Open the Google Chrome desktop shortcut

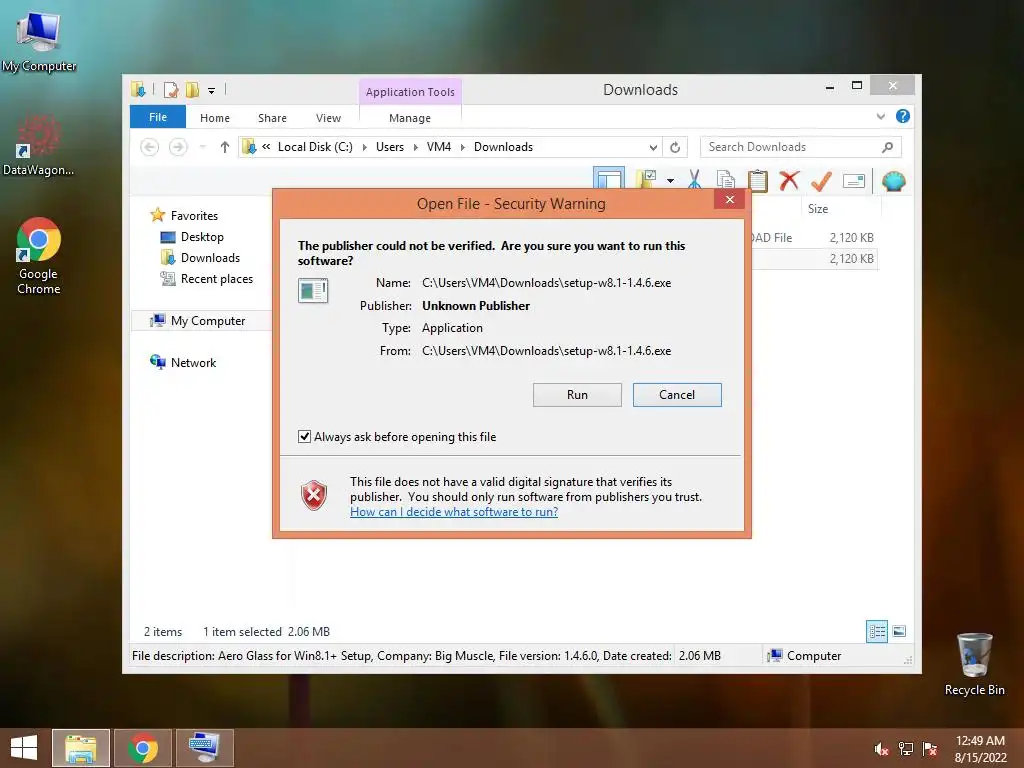[x=39, y=256]
